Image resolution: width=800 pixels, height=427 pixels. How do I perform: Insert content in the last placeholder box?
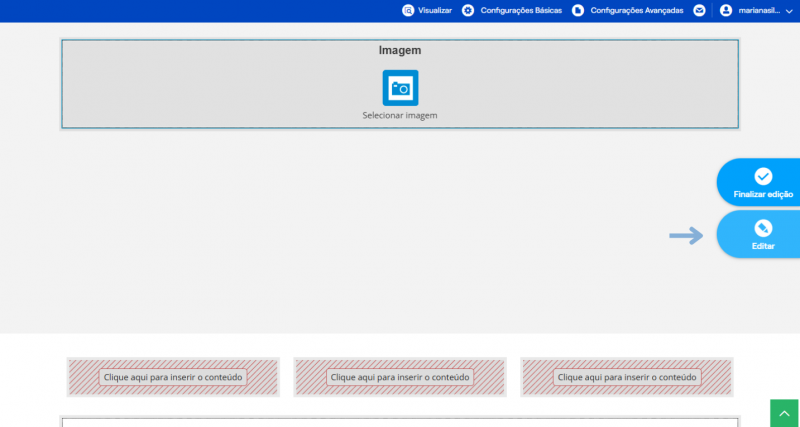(627, 378)
